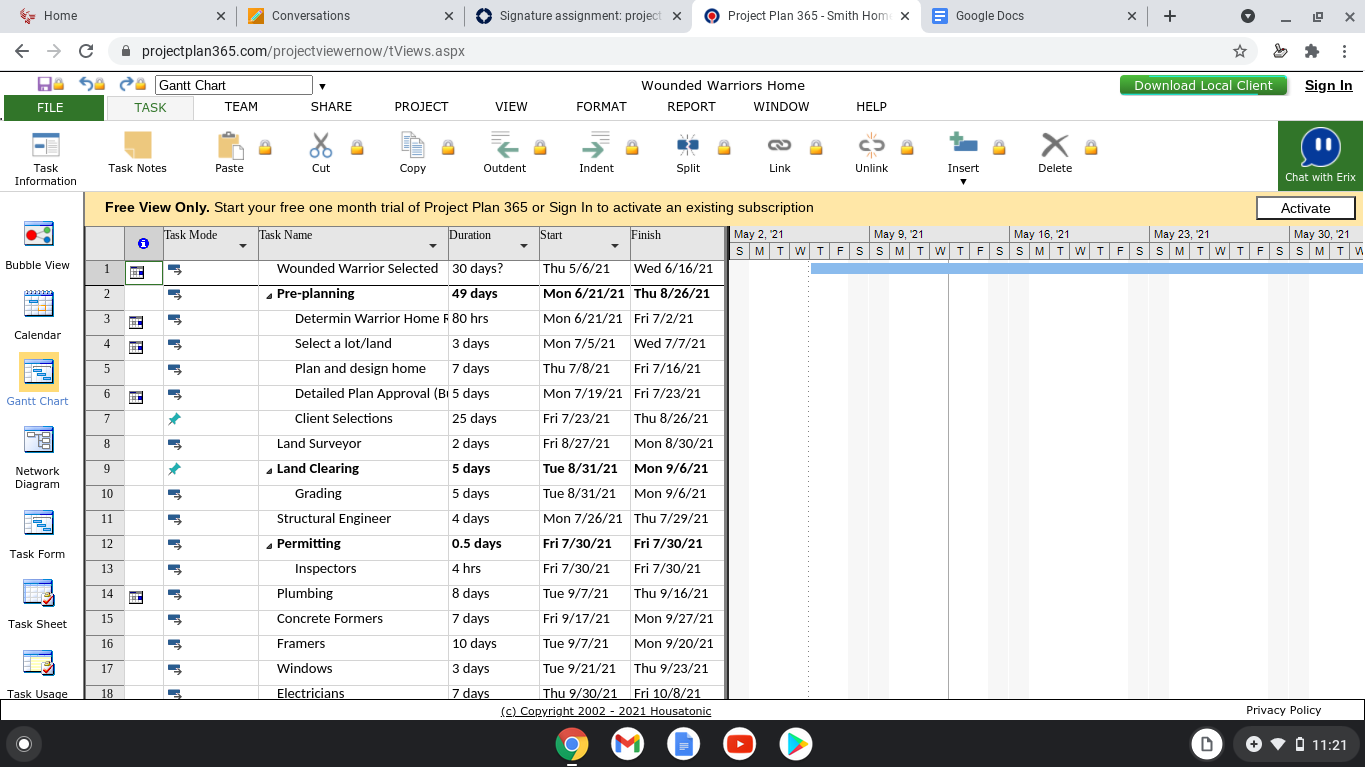Image resolution: width=1365 pixels, height=767 pixels.
Task: Open the Task Information icon
Action: [x=46, y=146]
